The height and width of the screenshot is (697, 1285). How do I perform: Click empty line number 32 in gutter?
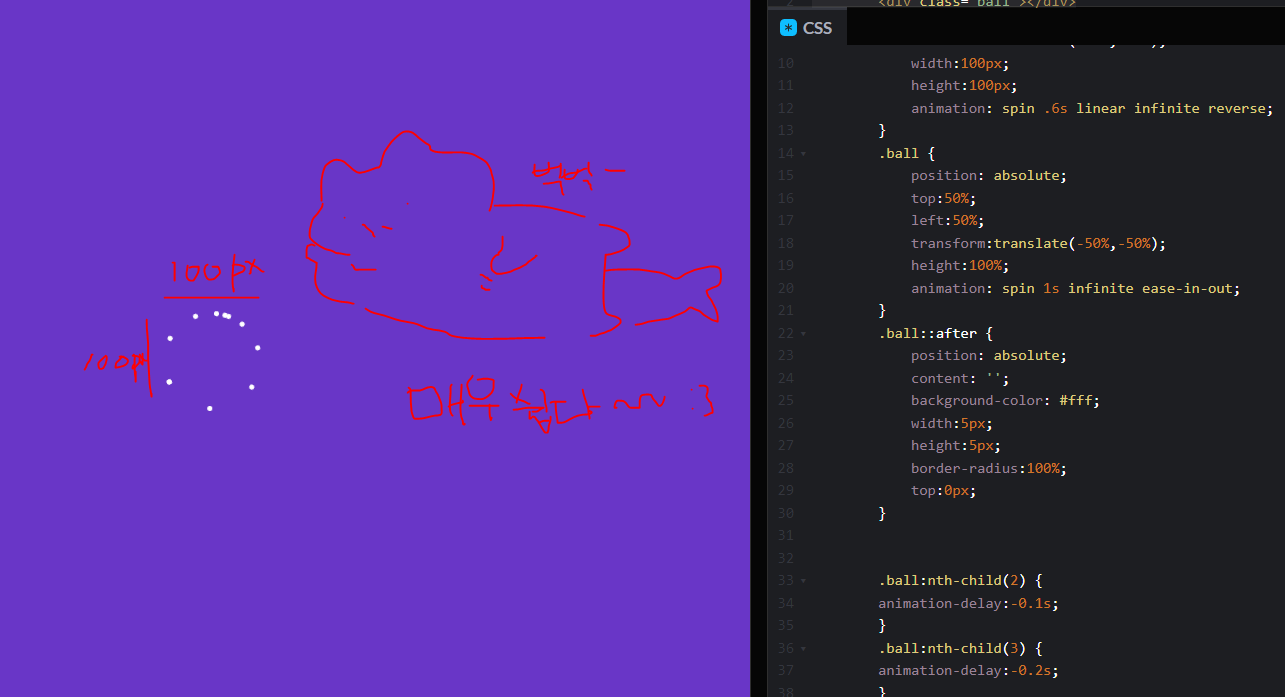(785, 558)
